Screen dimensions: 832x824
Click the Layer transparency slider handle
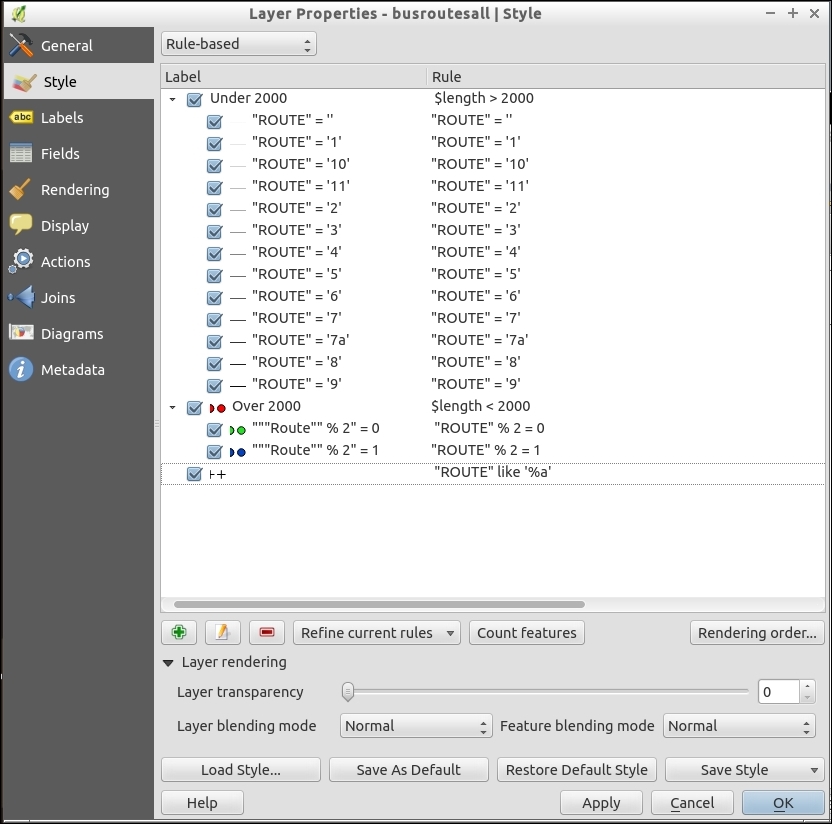(x=348, y=691)
